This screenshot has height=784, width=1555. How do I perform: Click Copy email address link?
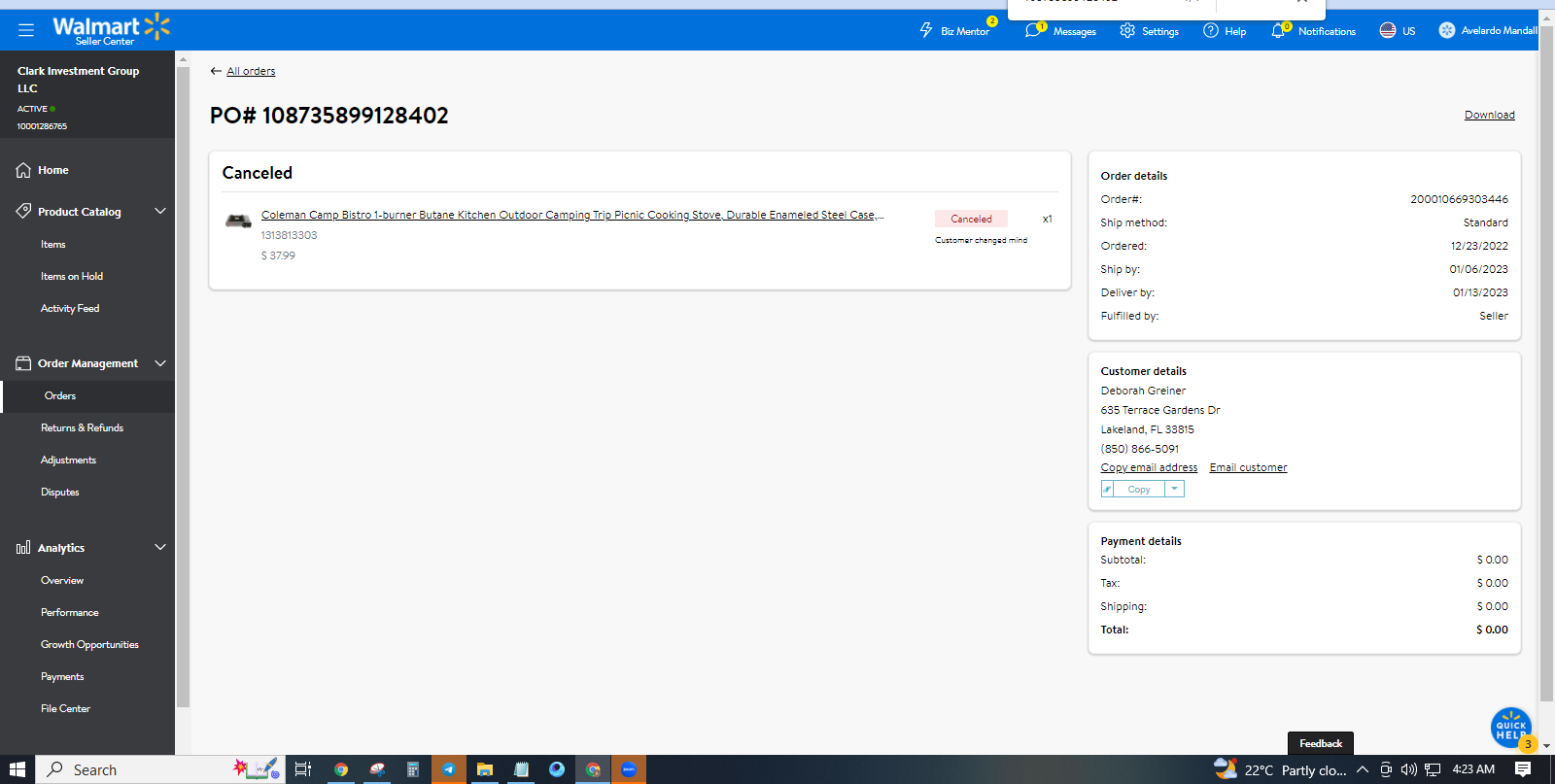[1149, 467]
